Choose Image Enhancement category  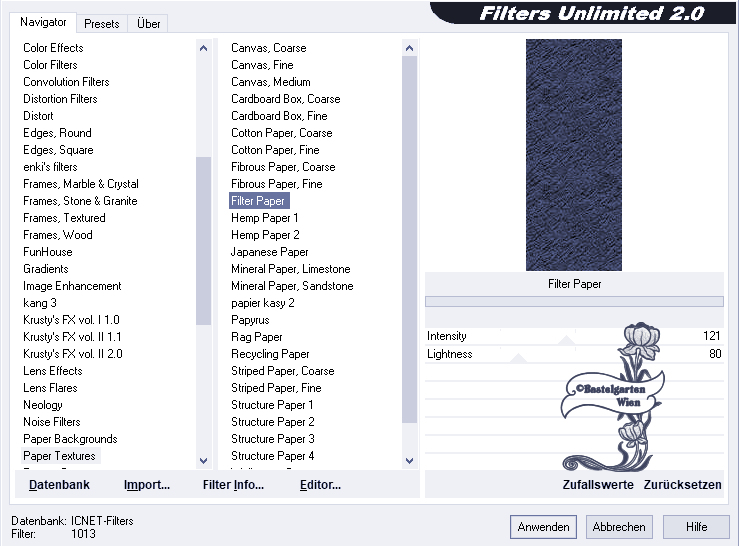pos(72,286)
